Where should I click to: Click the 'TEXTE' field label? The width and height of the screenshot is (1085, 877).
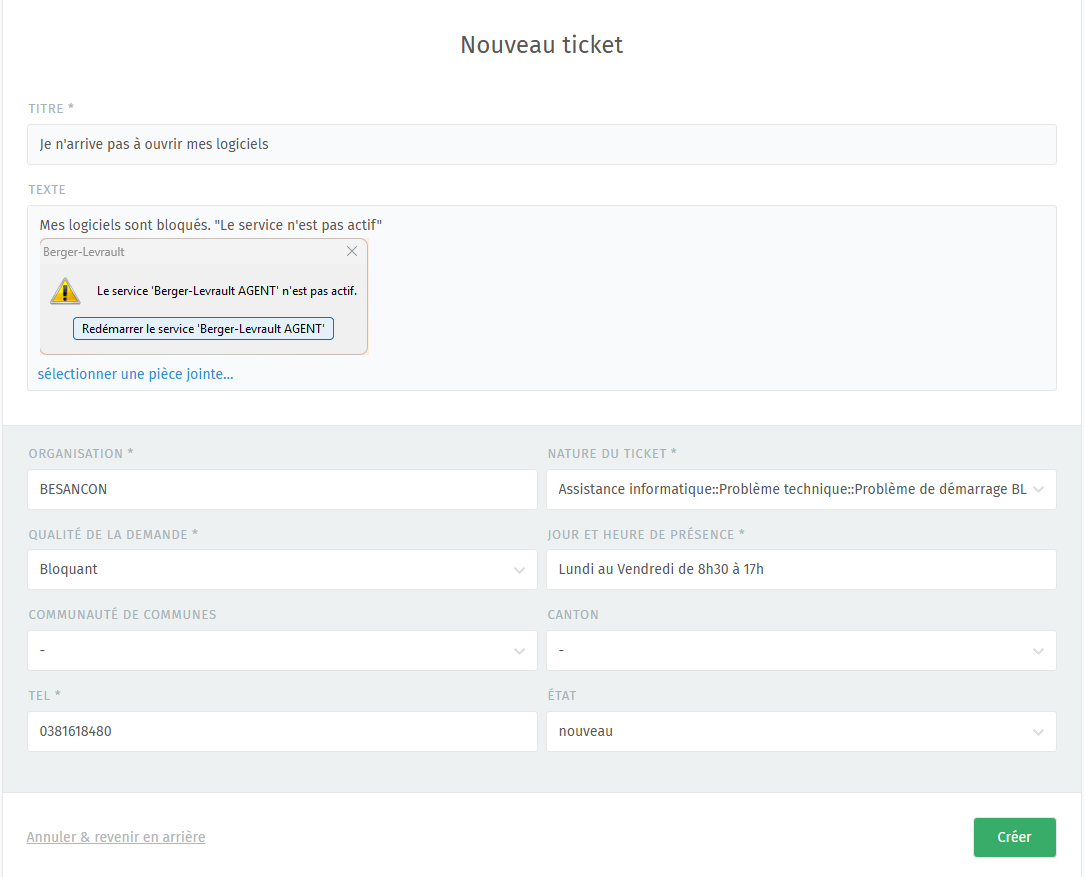47,190
